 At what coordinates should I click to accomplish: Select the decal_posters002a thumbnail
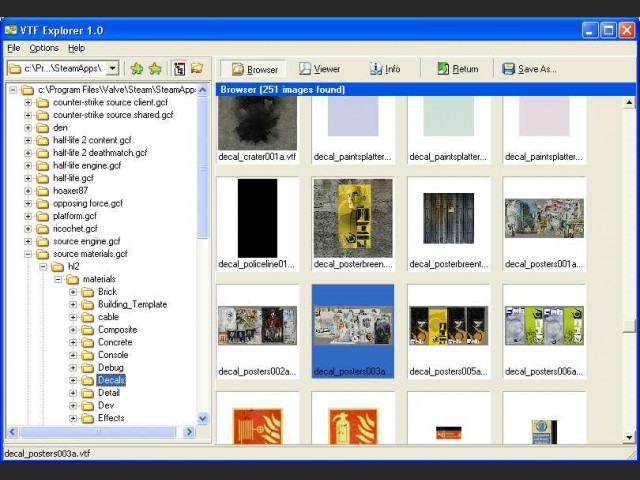258,331
